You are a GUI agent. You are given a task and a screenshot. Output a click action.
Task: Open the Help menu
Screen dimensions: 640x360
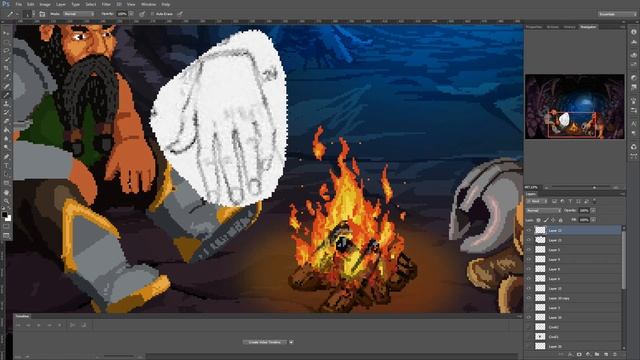[166, 4]
